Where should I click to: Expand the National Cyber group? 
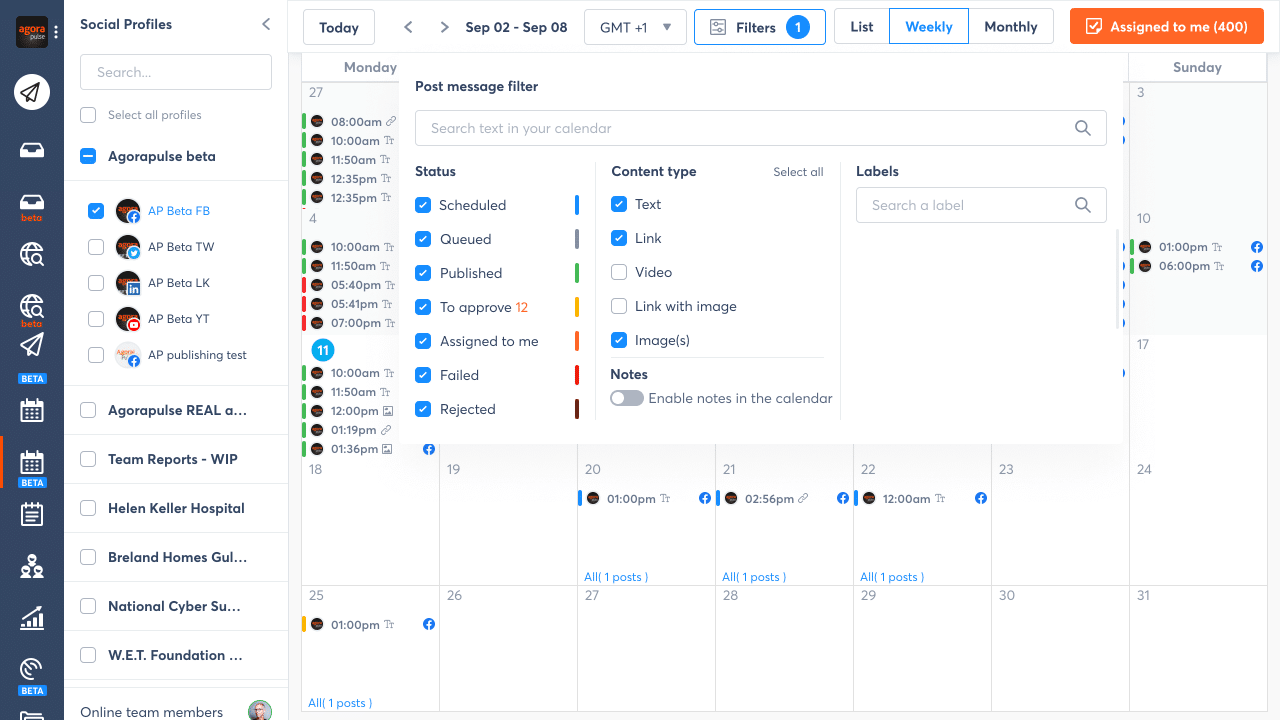point(174,606)
